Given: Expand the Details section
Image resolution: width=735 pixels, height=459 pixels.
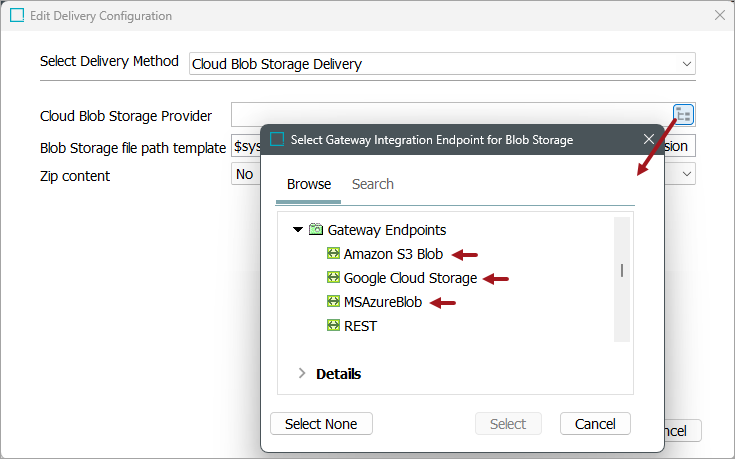Looking at the screenshot, I should 303,374.
